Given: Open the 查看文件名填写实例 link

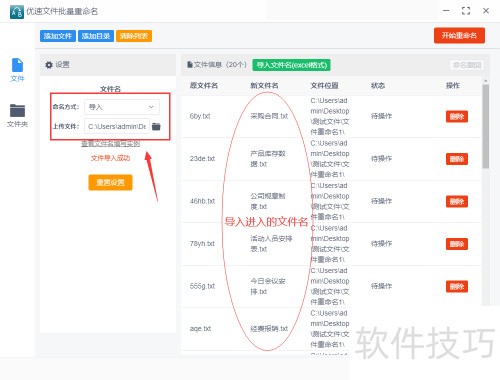Looking at the screenshot, I should 110,144.
